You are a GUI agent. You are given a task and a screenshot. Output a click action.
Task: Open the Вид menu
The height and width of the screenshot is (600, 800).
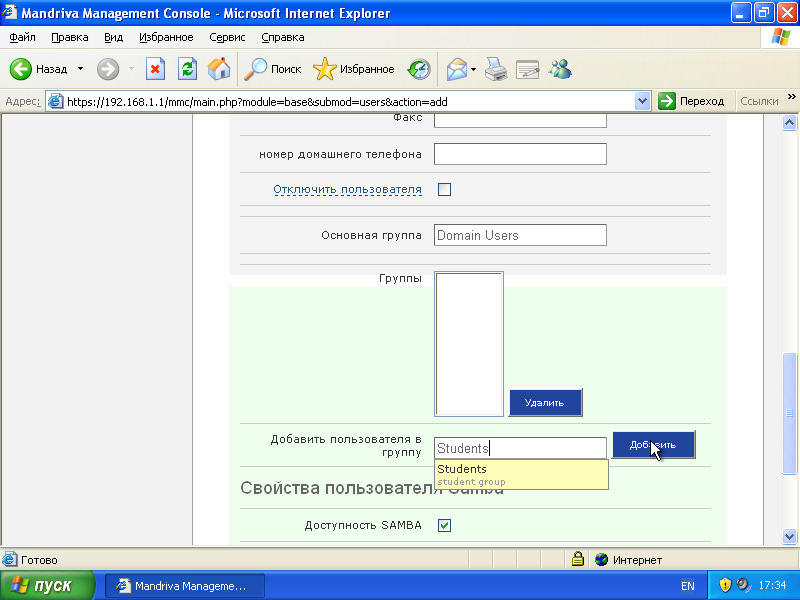click(x=113, y=37)
